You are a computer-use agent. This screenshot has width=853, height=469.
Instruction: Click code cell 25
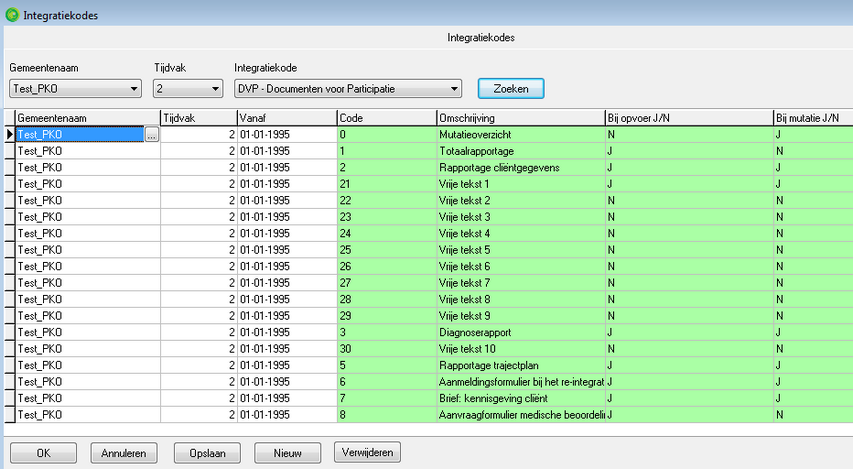coord(387,250)
